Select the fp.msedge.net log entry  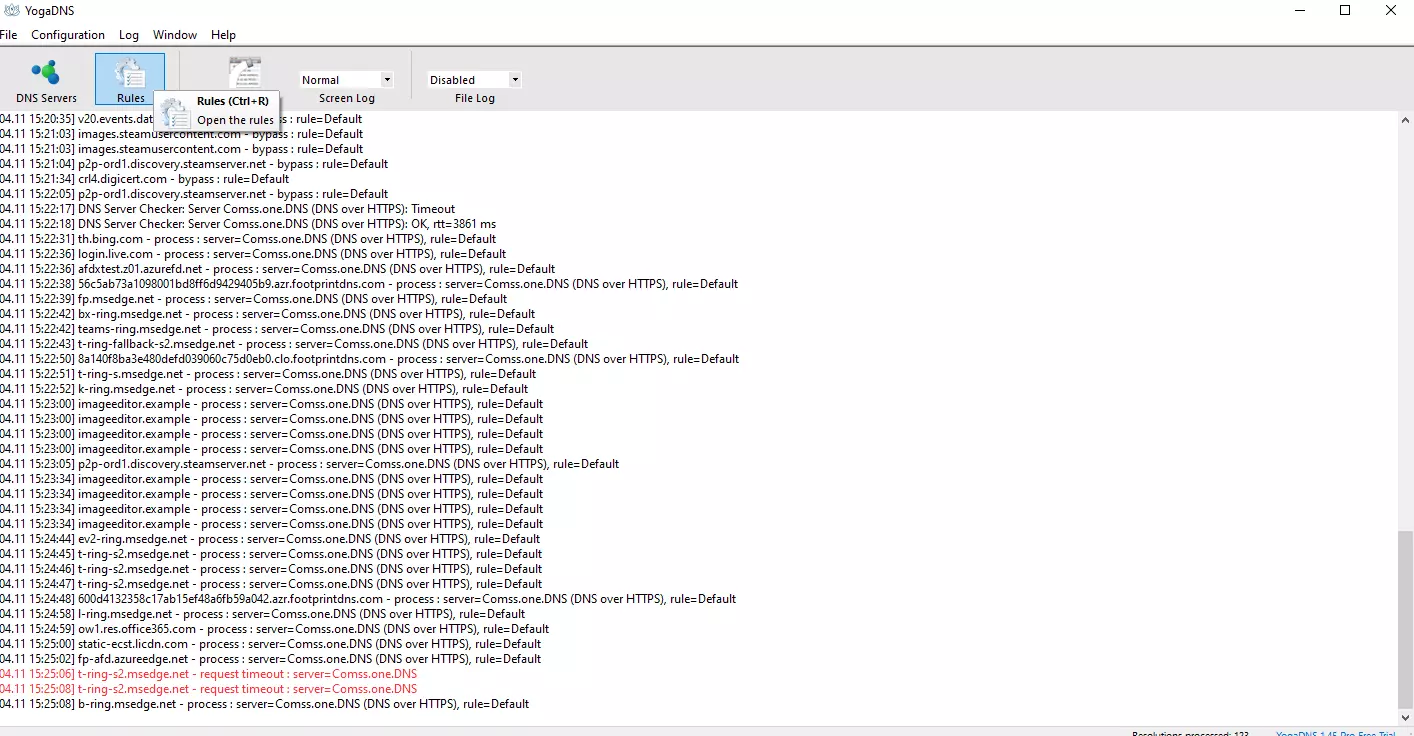pyautogui.click(x=253, y=299)
